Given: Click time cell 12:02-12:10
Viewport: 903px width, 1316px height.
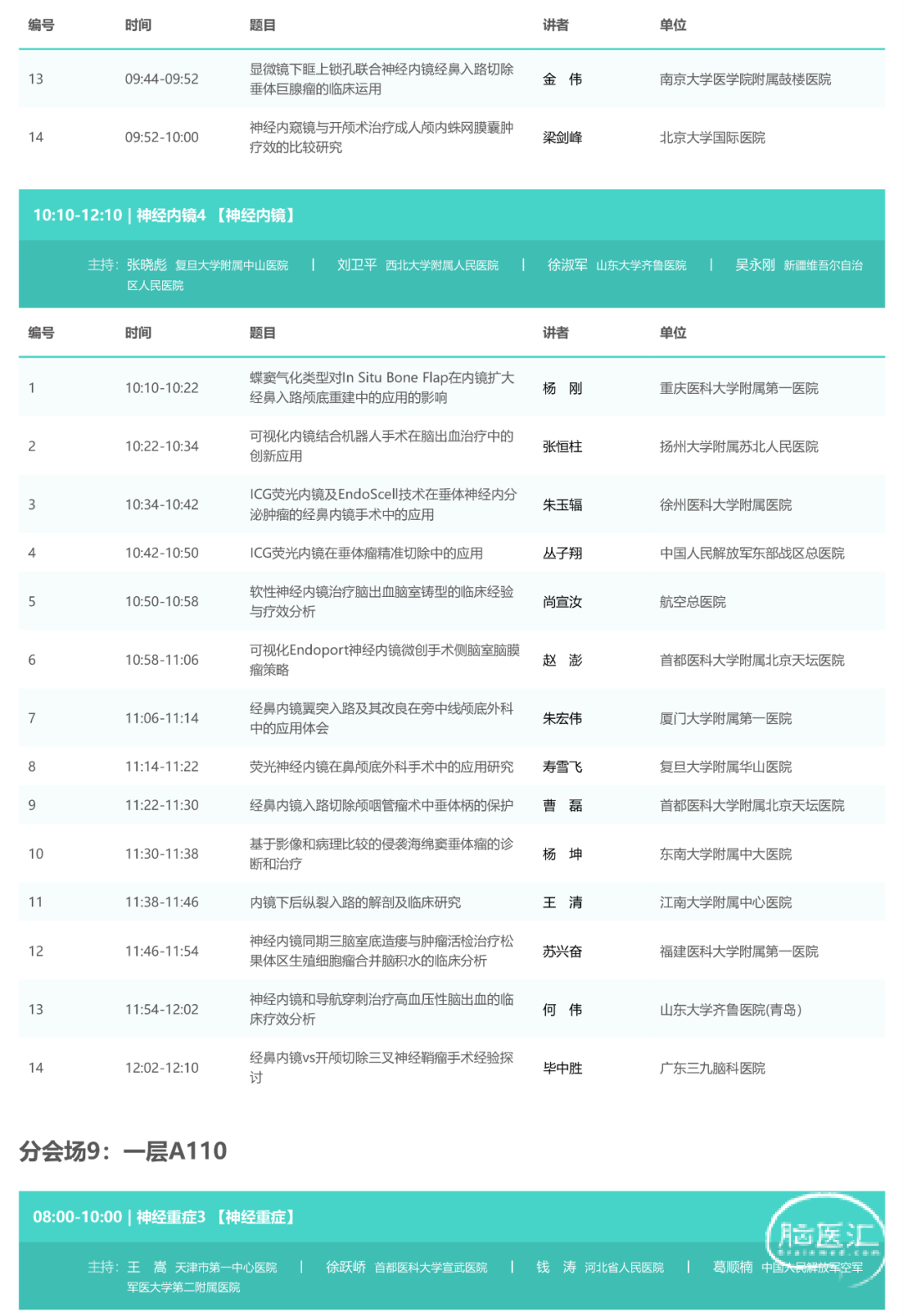Looking at the screenshot, I should (x=162, y=1069).
